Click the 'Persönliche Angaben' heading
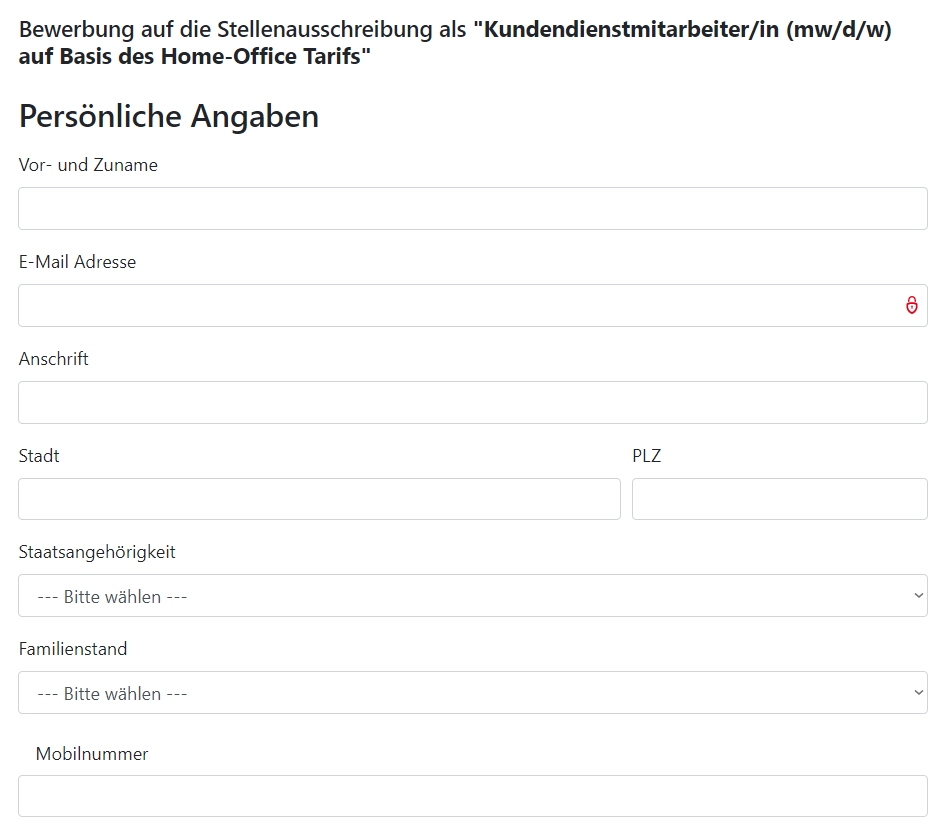This screenshot has width=951, height=829. 169,116
